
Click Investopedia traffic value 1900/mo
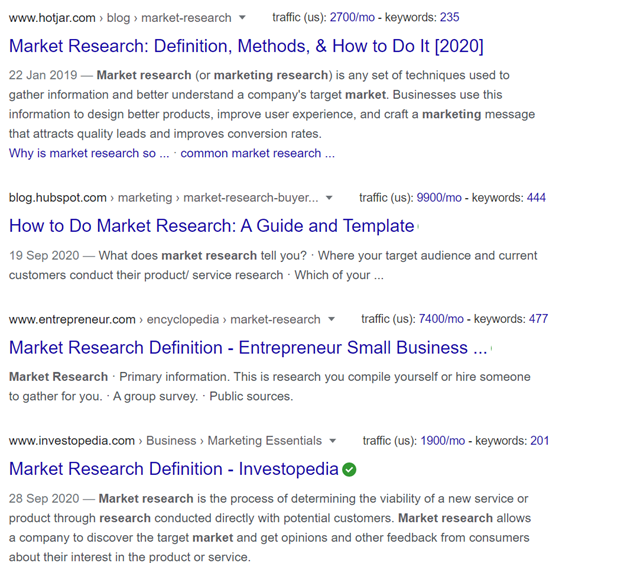443,441
